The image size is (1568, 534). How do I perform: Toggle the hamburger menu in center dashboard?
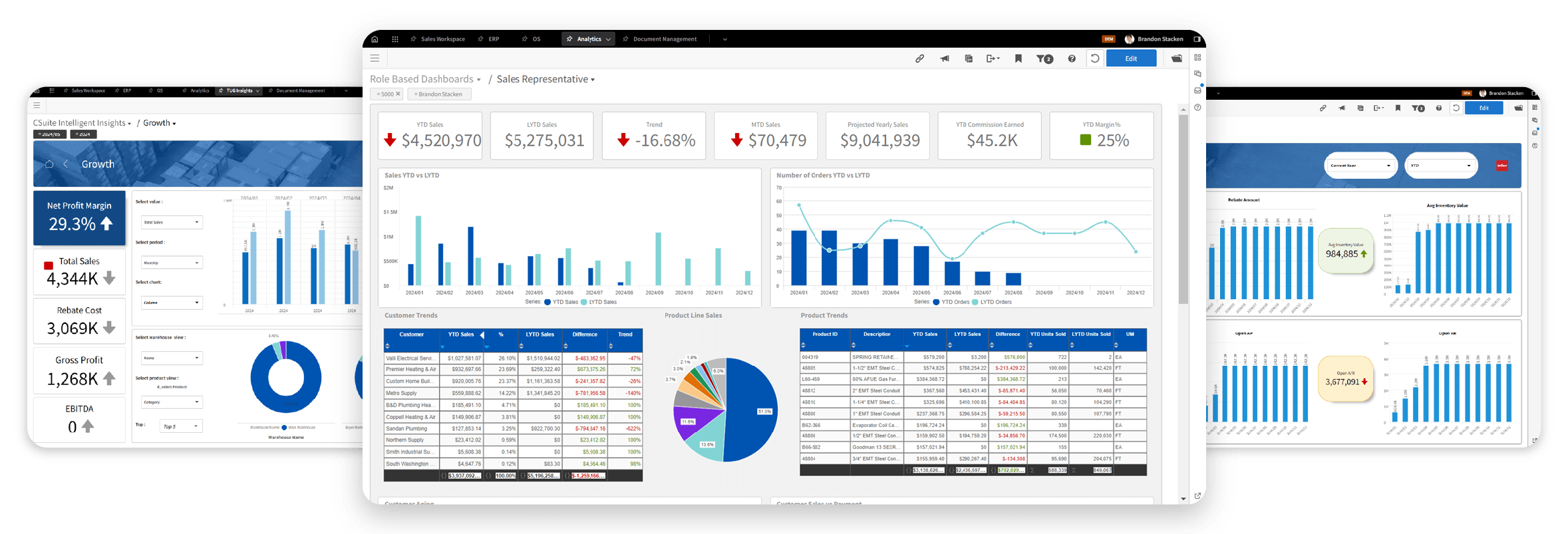click(375, 59)
